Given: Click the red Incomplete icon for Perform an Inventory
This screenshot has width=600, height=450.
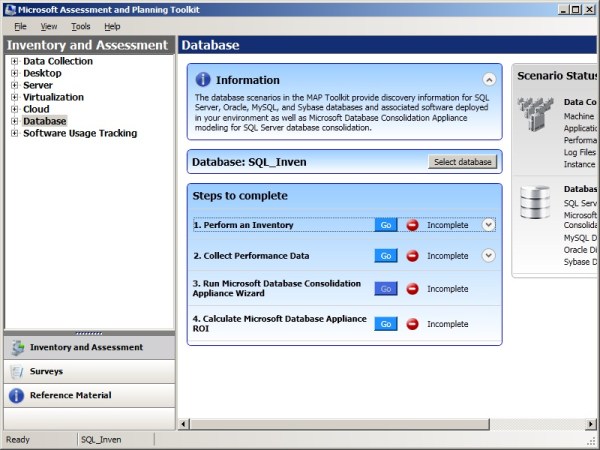Looking at the screenshot, I should [412, 225].
